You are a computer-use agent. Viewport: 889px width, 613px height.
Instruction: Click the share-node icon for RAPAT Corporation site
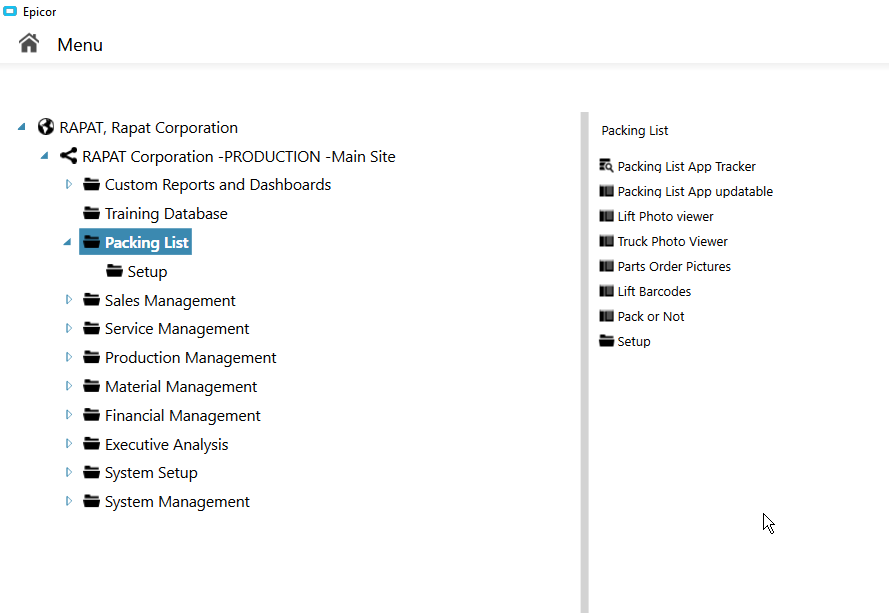pos(69,156)
